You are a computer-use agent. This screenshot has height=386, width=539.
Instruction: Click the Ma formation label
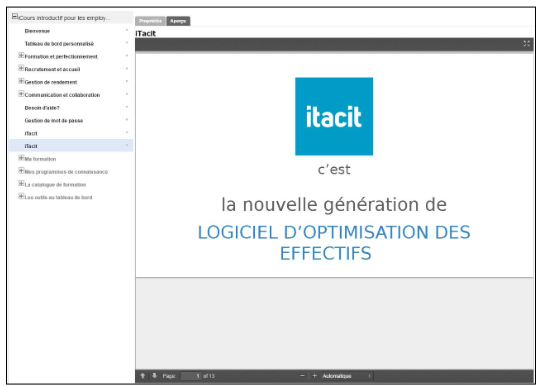click(40, 159)
